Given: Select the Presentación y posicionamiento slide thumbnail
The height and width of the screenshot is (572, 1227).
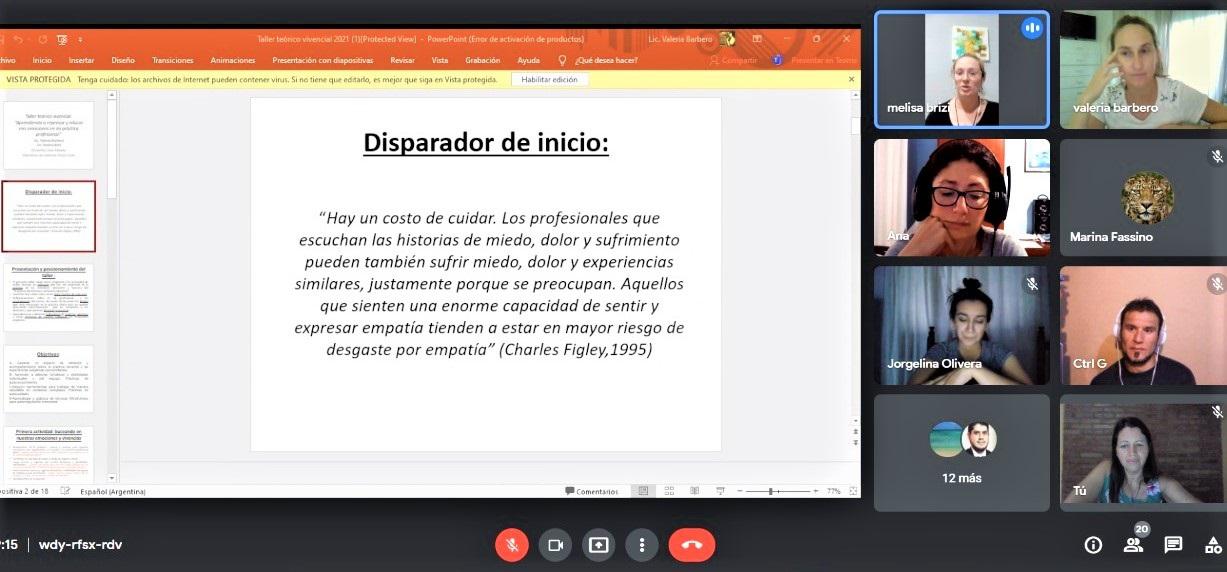Looking at the screenshot, I should 48,297.
